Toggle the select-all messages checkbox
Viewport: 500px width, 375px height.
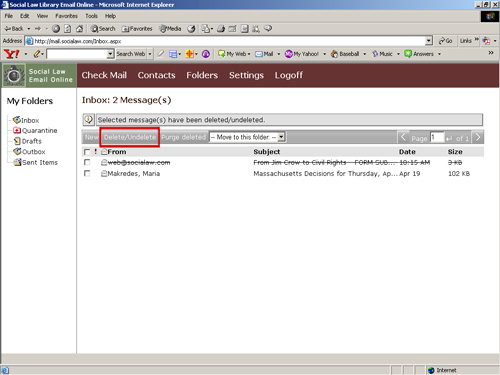(87, 152)
